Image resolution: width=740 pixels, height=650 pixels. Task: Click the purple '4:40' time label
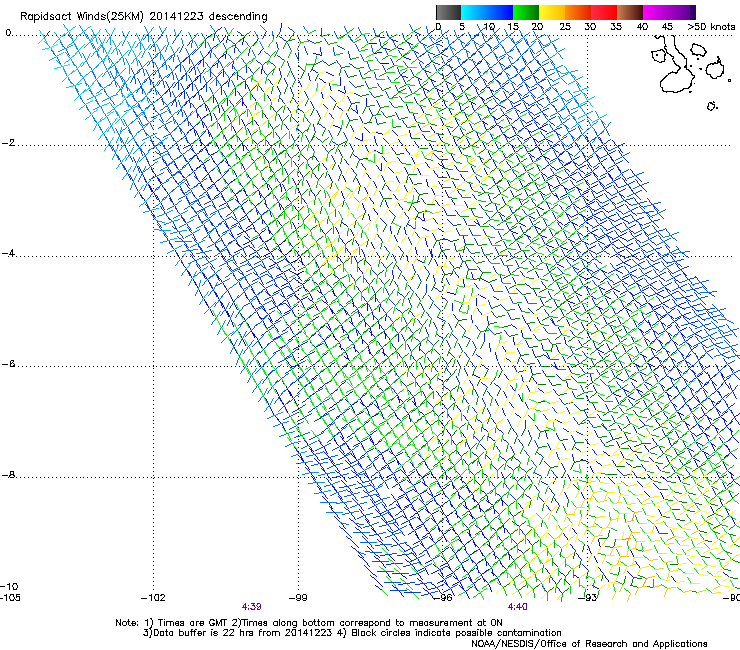tap(517, 607)
